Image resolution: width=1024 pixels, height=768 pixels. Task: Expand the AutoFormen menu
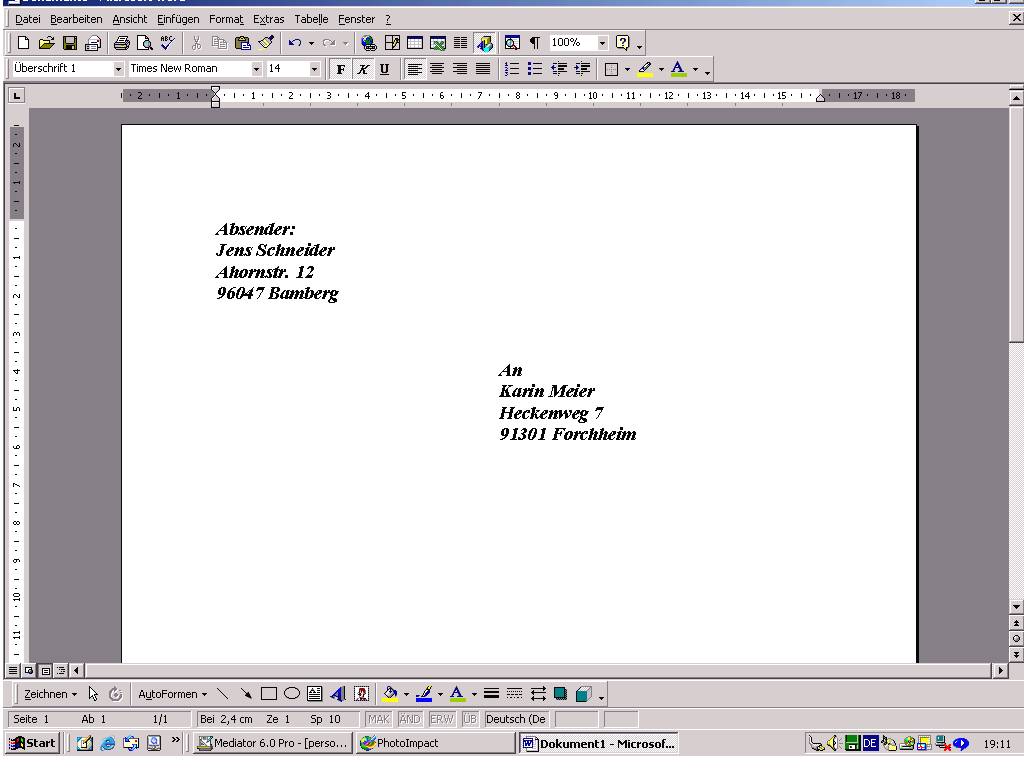tap(172, 694)
